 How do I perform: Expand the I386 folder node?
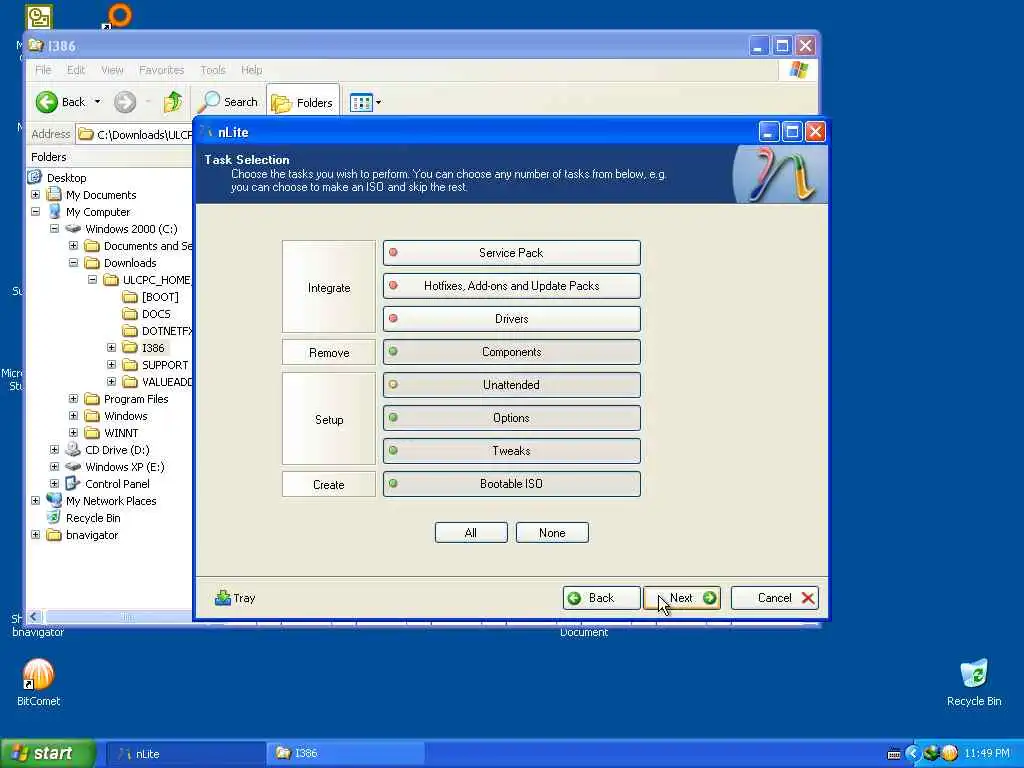(x=111, y=347)
